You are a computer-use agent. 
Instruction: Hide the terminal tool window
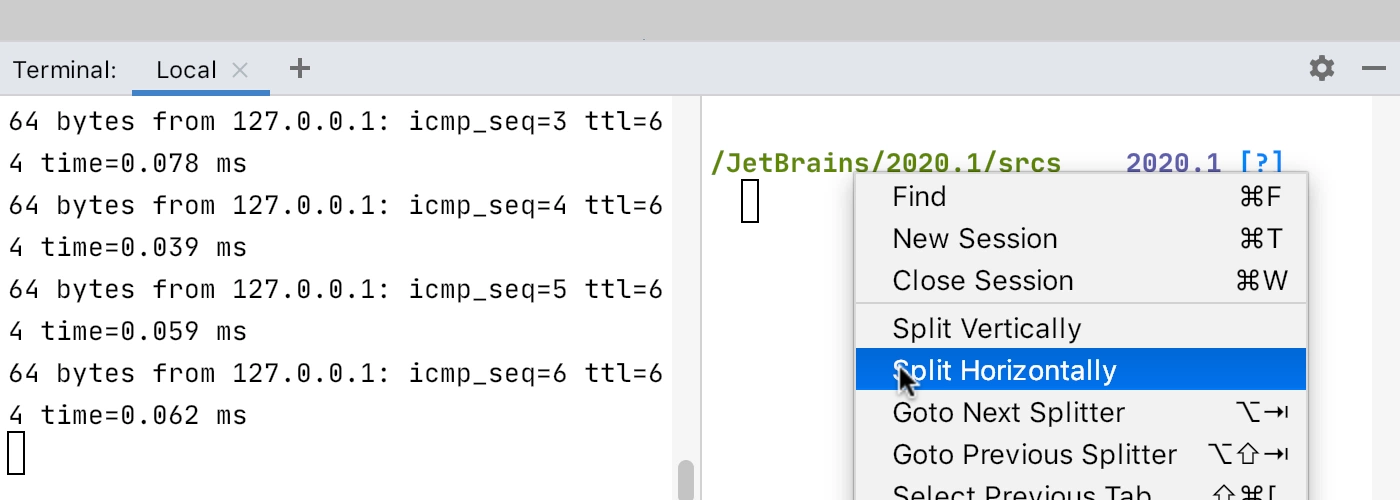[1373, 68]
